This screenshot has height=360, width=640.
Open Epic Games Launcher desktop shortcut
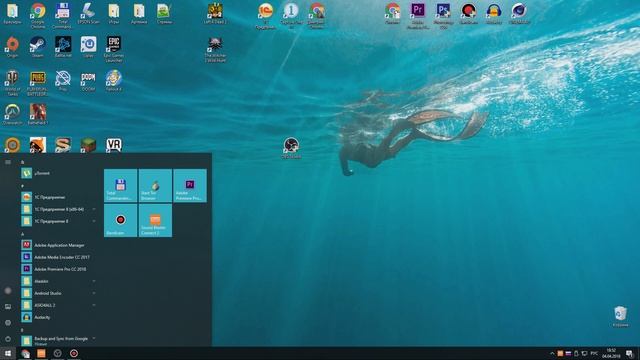113,49
